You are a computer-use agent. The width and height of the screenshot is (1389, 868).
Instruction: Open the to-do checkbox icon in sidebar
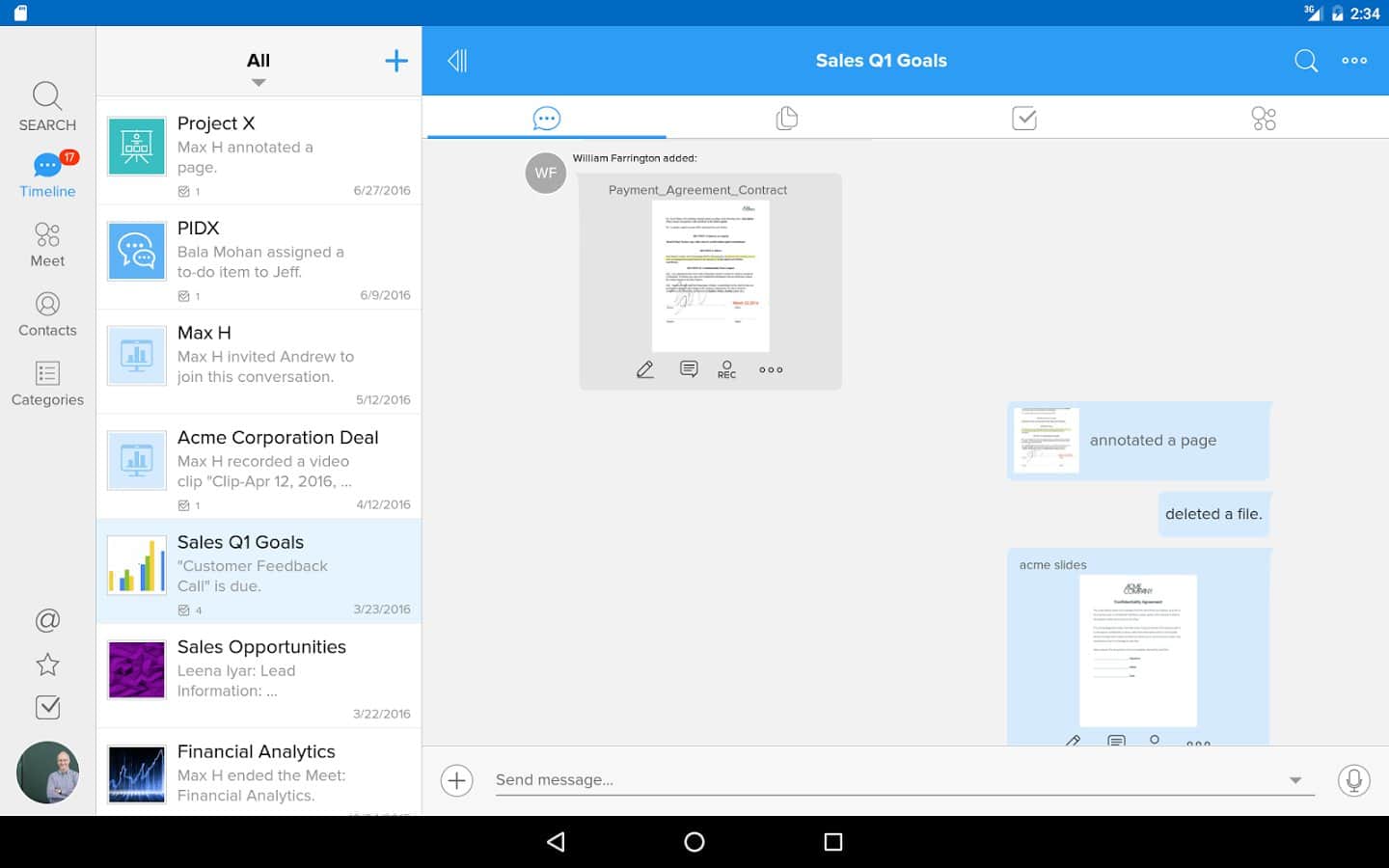coord(47,707)
